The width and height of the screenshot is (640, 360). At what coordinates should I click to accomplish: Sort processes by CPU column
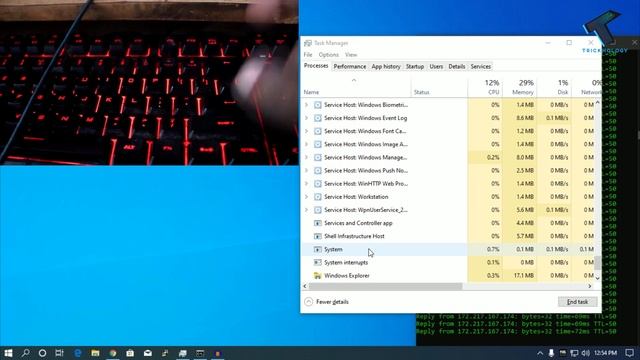[485, 87]
